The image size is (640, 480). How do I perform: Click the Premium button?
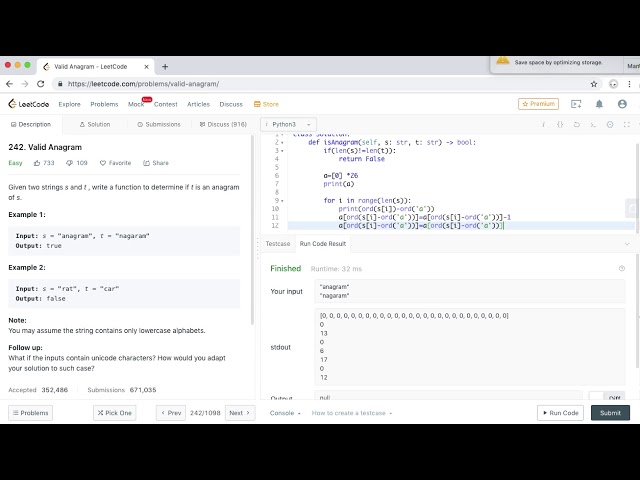click(538, 104)
